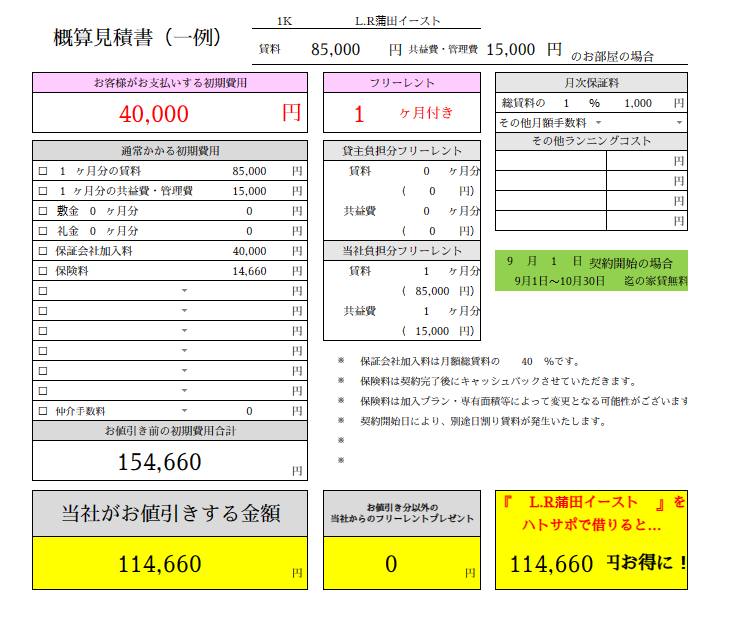
Task: Select the 貸主負担分フリーレント header
Action: [402, 151]
